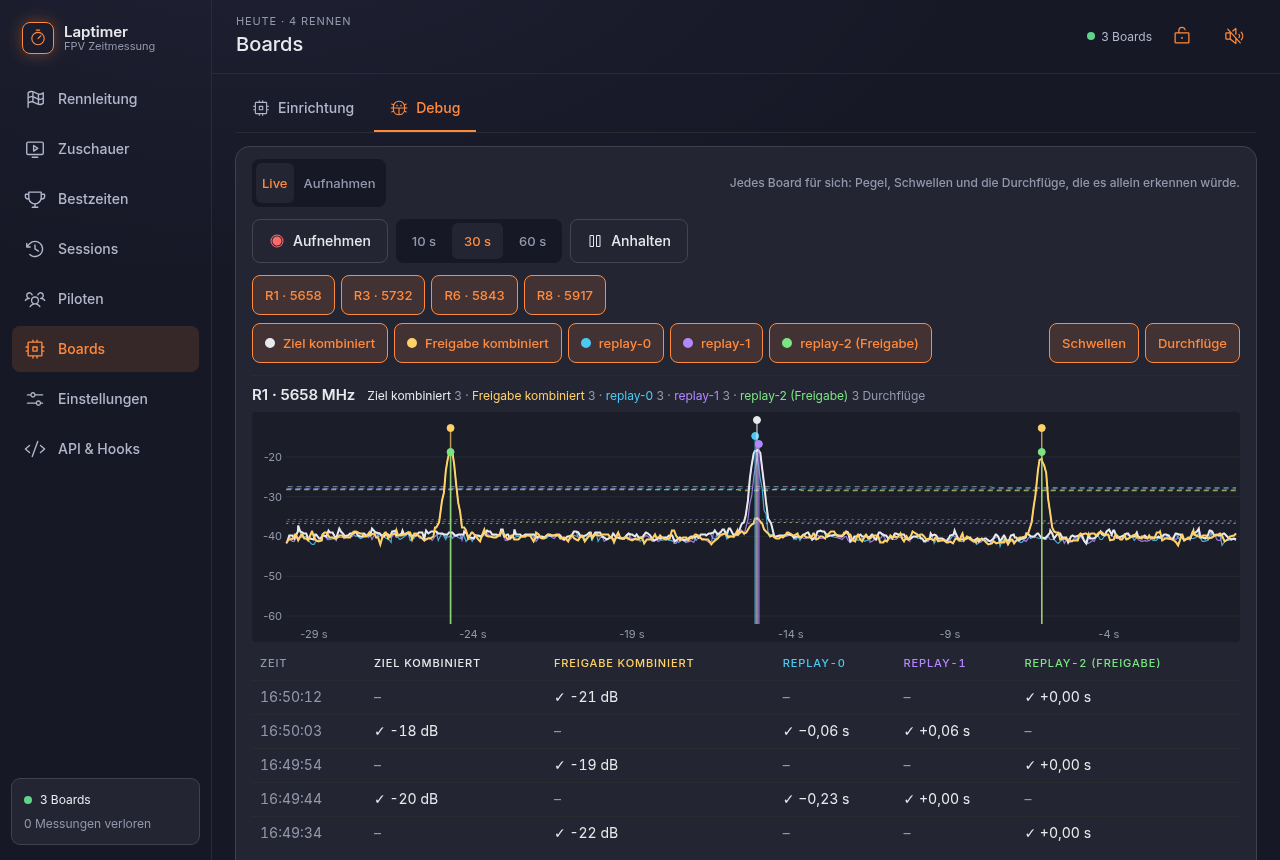
Task: Open Sessions via the history clock icon
Action: tap(35, 249)
